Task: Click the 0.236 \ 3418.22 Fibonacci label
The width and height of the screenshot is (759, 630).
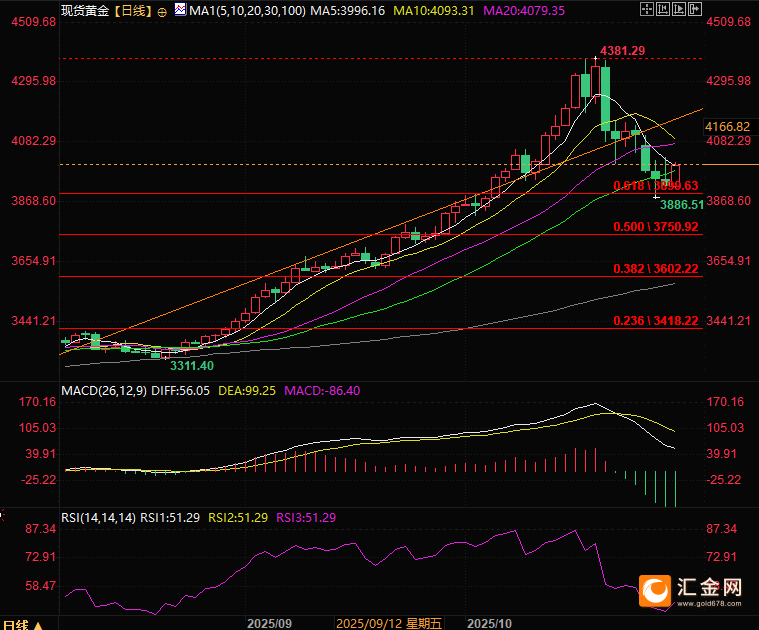Action: click(656, 321)
